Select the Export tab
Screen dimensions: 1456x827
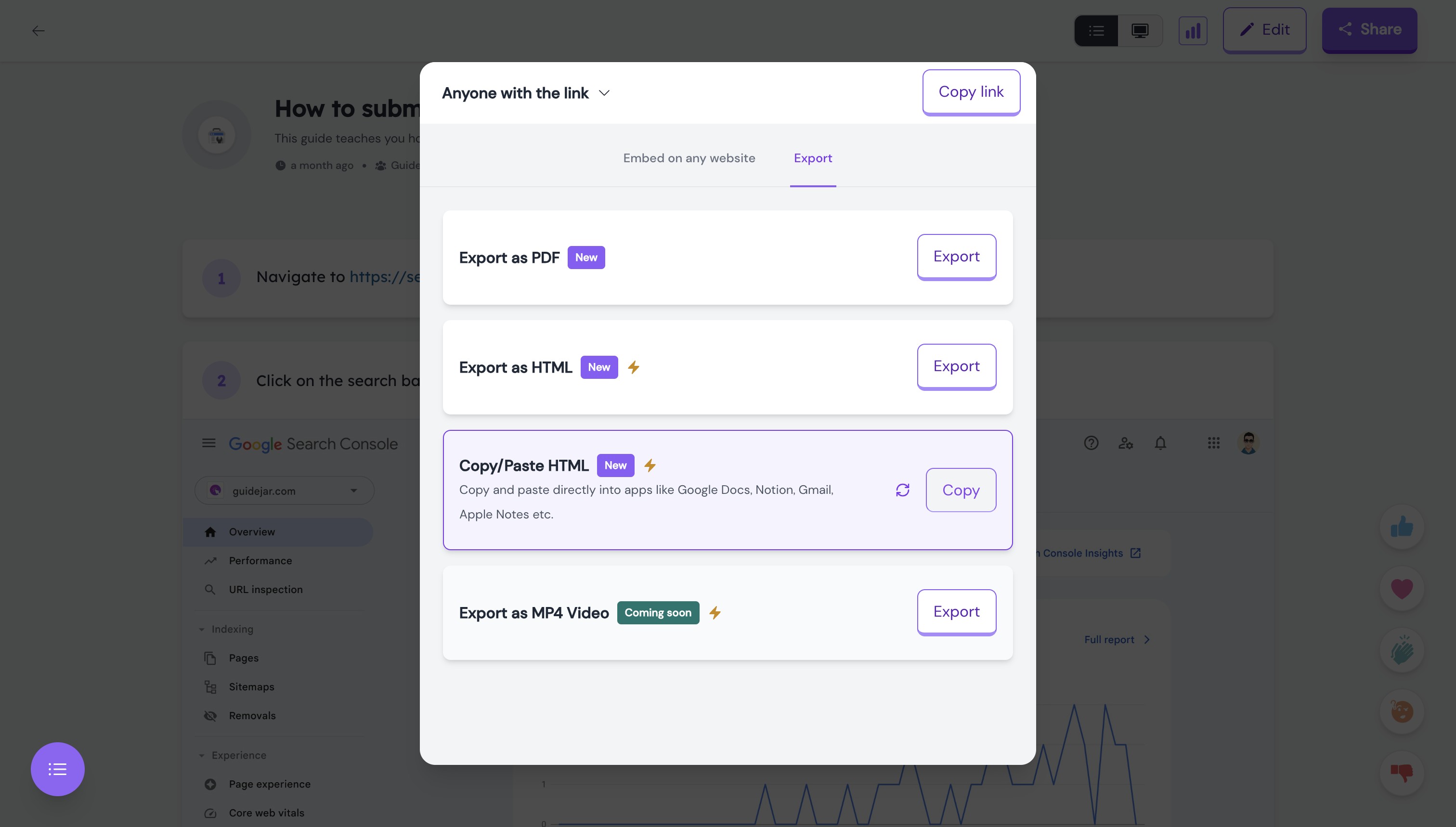coord(812,158)
